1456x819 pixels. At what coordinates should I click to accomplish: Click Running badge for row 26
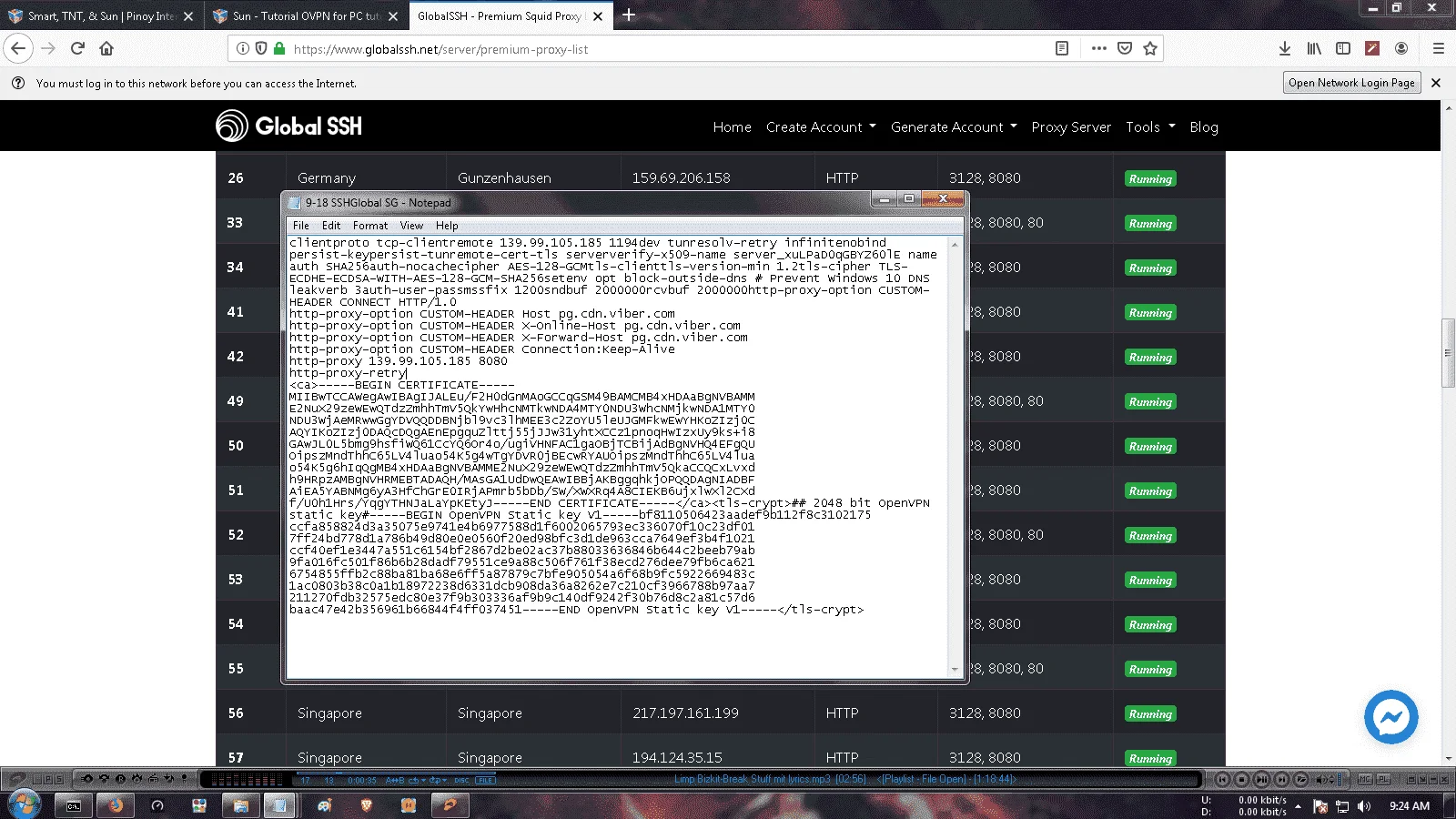[1150, 179]
